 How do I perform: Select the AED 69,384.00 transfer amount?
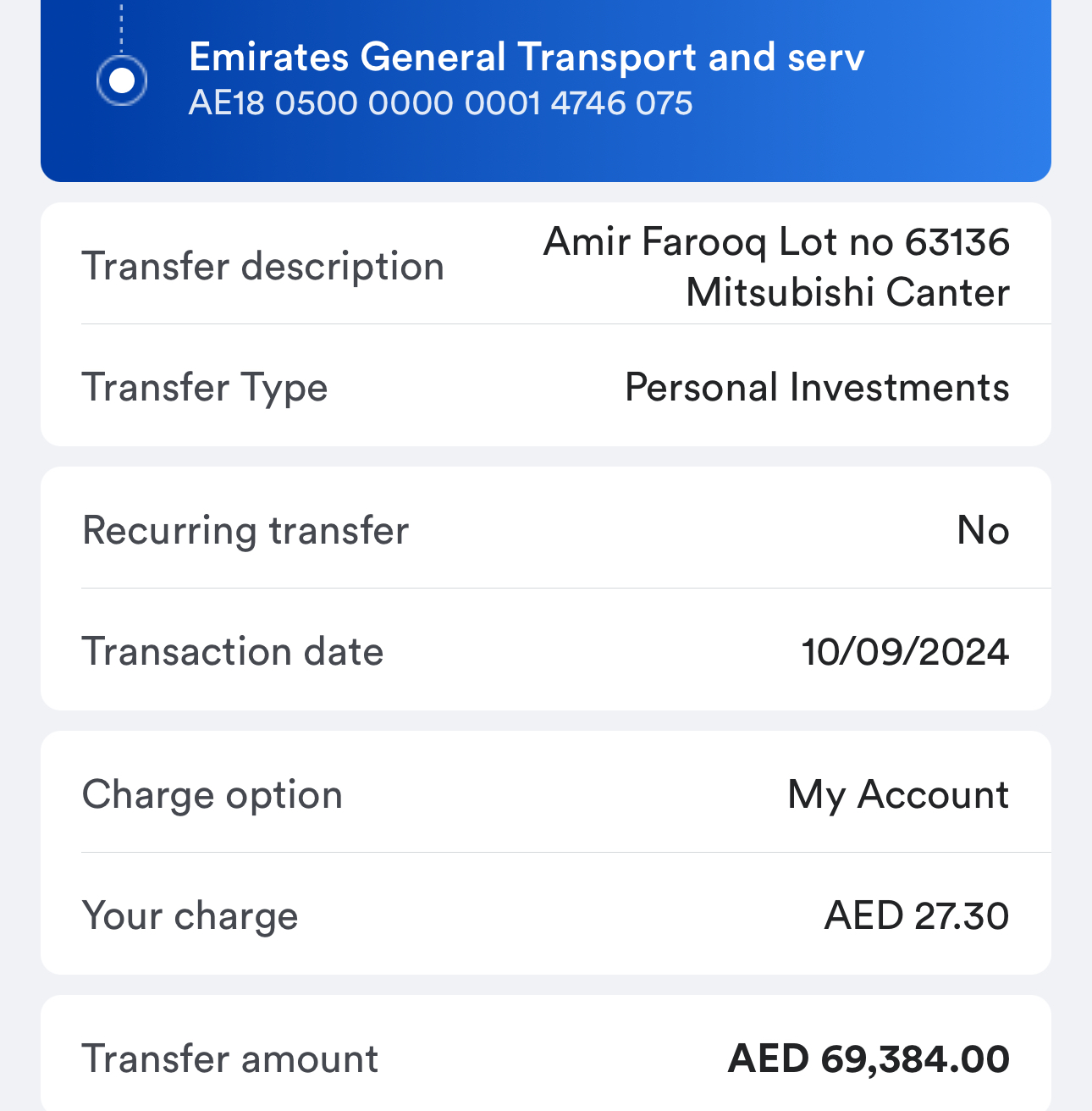coord(869,1059)
